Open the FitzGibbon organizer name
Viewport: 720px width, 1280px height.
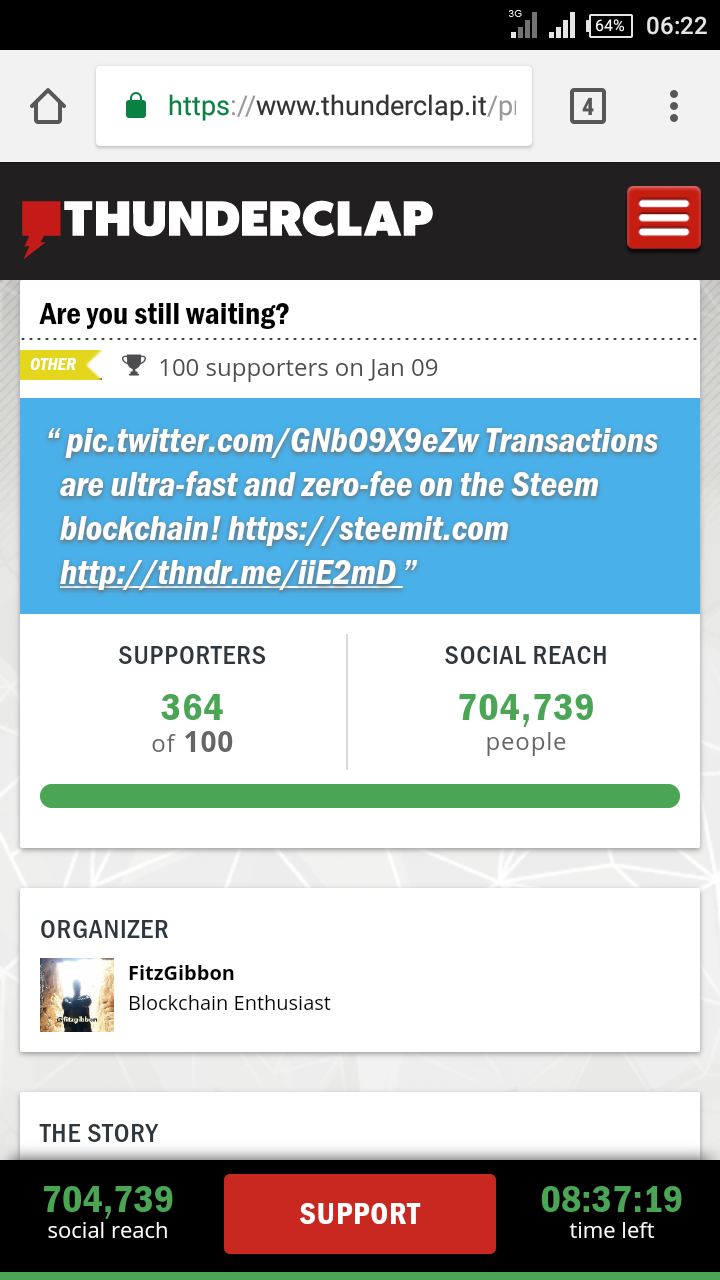tap(181, 972)
